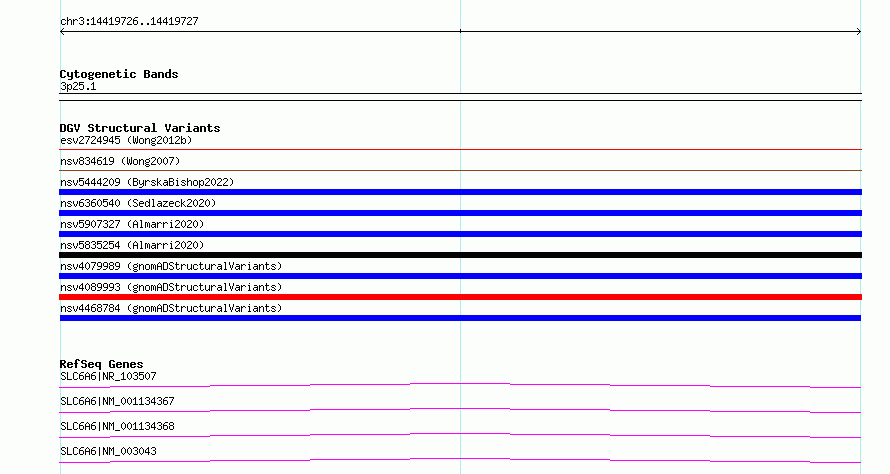Viewport: 890px width, 474px height.
Task: Click the SLC6A6|NR_103507 transcript label
Action: [108, 376]
